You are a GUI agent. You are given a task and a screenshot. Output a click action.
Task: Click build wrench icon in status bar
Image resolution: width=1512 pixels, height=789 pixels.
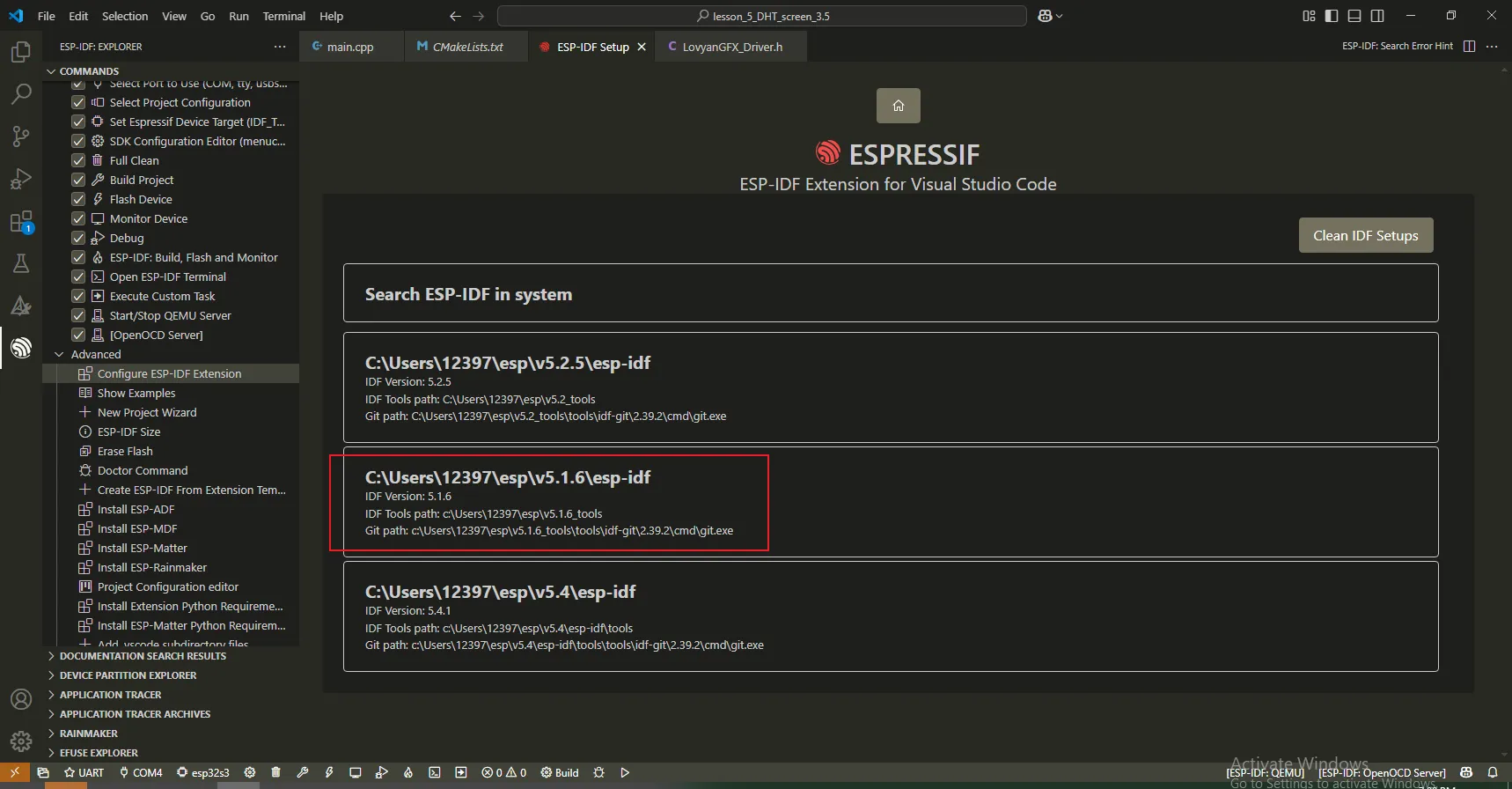(302, 772)
